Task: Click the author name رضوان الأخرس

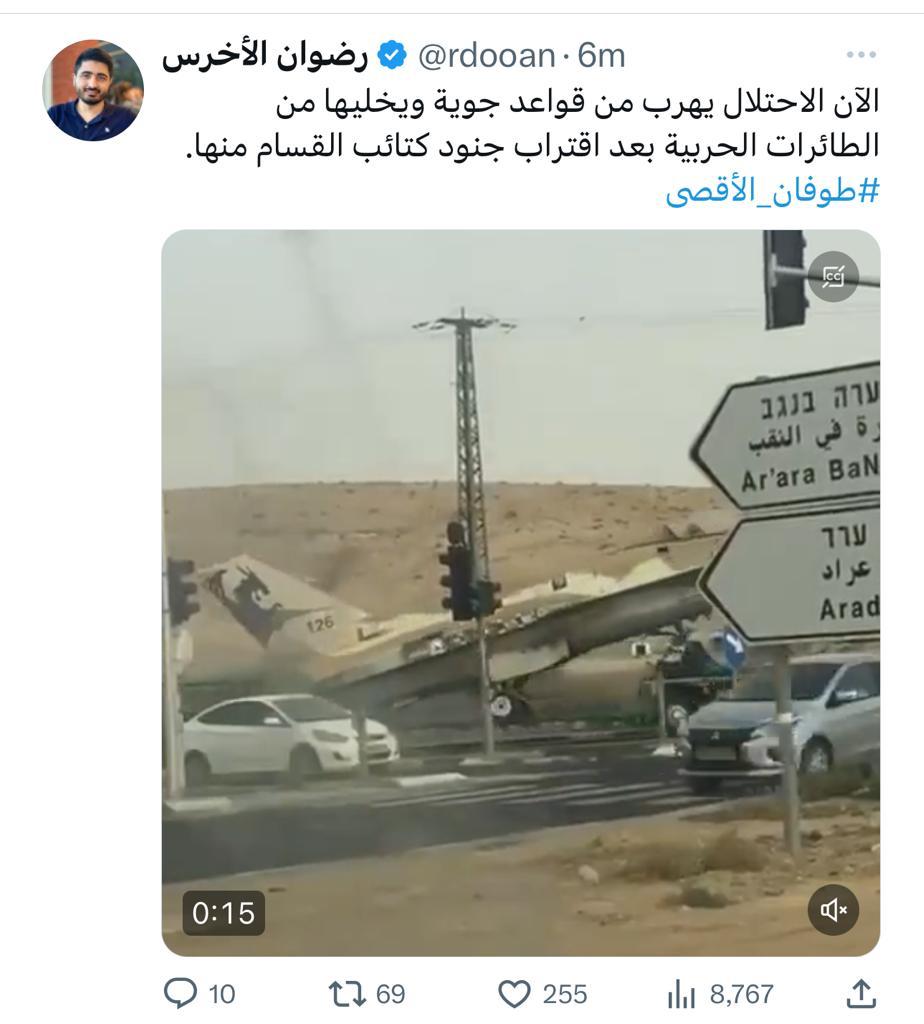Action: 265,56
